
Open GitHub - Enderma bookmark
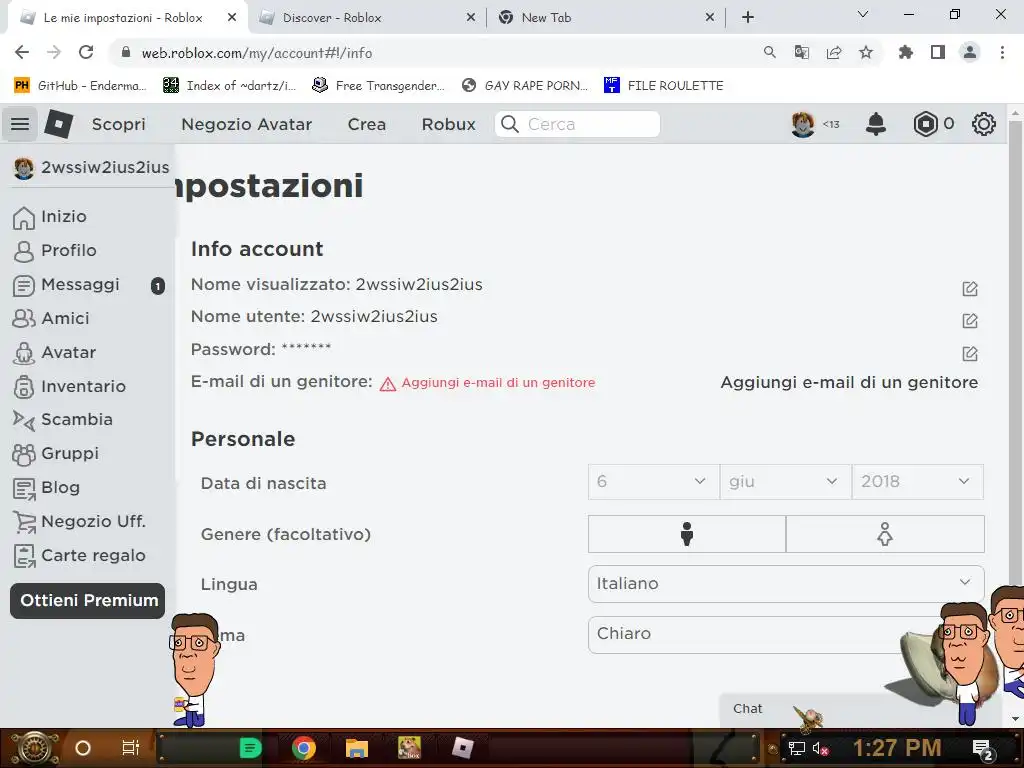79,86
